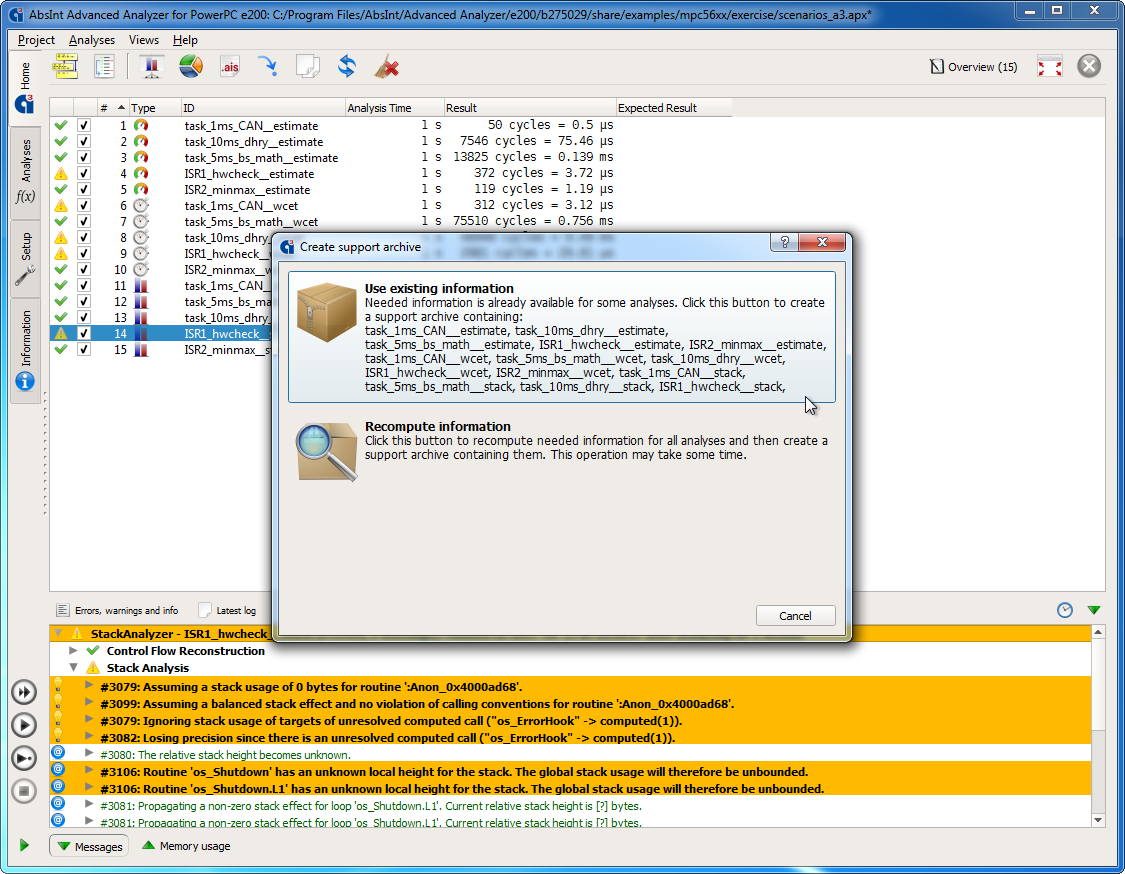Click the copy pages toolbar icon

pyautogui.click(x=308, y=67)
